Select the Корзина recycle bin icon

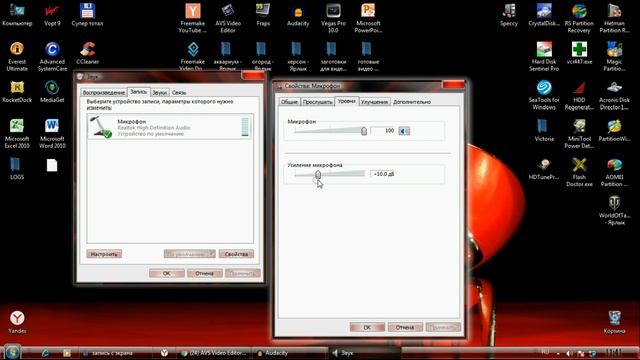click(614, 322)
